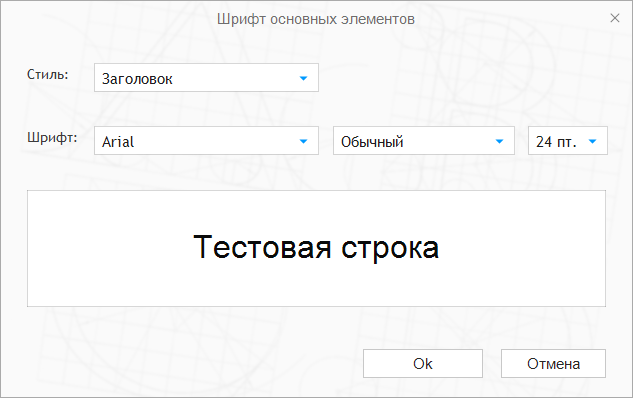Viewport: 633px width, 398px height.
Task: Click the Отмена button
Action: pyautogui.click(x=553, y=364)
